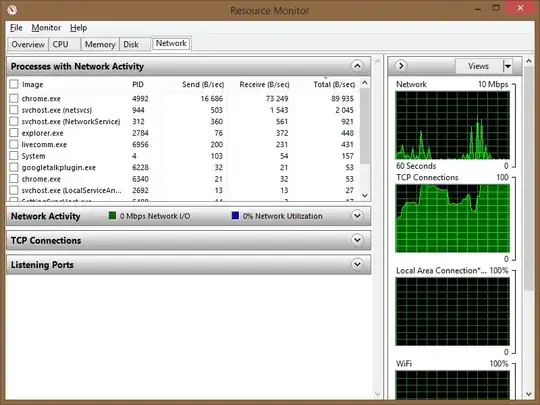The image size is (540, 405).
Task: Click the 0% Network Utilization label
Action: pyautogui.click(x=282, y=216)
